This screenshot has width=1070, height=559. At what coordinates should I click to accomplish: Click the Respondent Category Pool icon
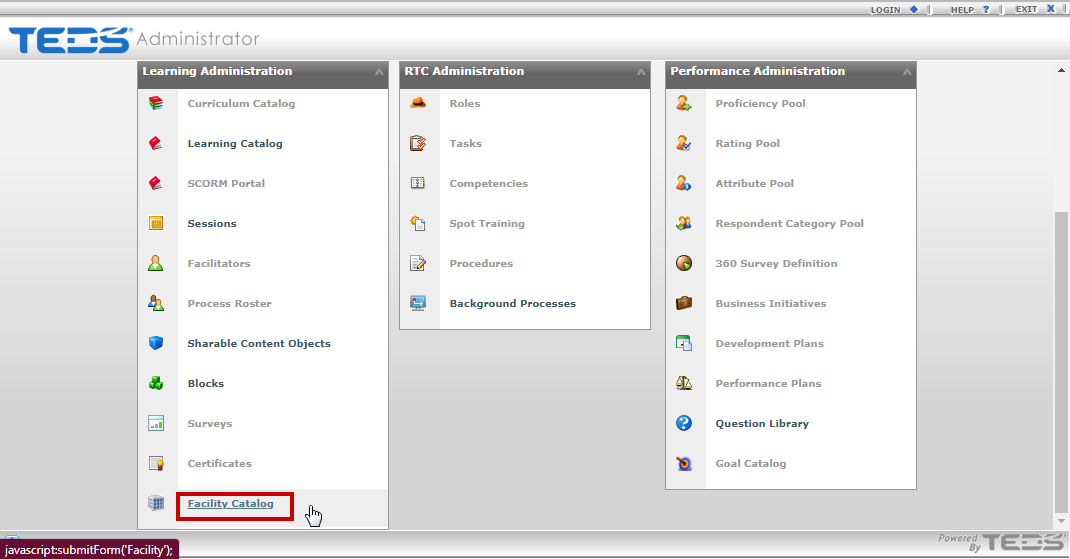(684, 223)
